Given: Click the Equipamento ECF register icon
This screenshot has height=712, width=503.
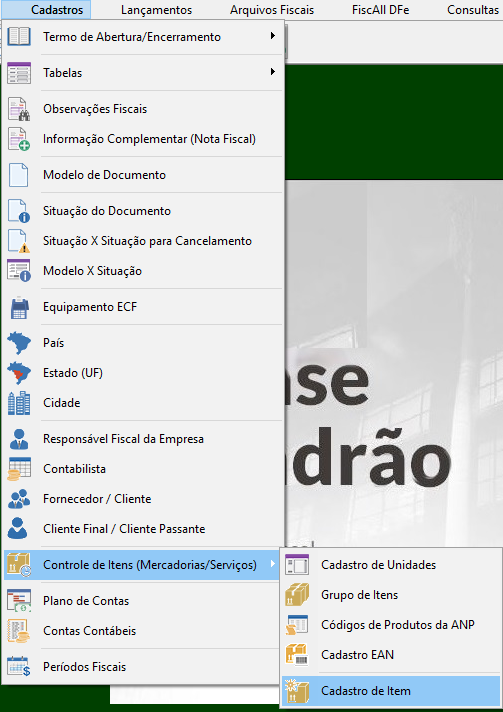Looking at the screenshot, I should (19, 307).
